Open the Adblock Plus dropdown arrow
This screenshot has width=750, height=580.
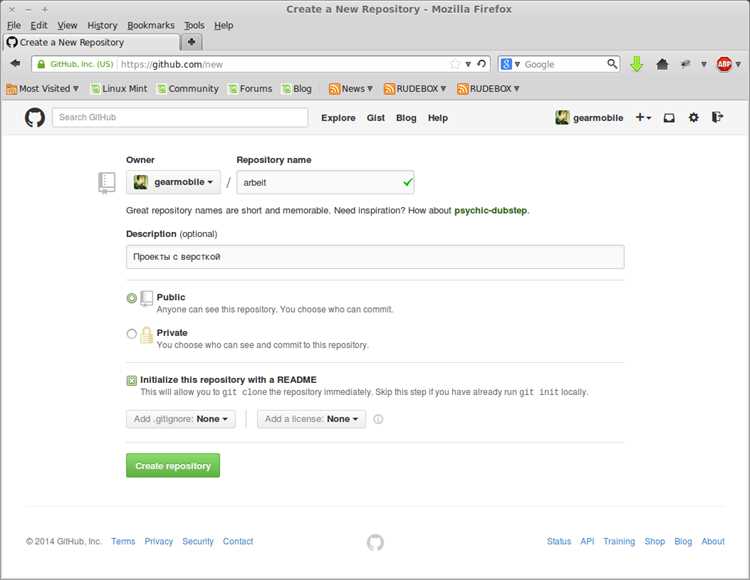click(738, 64)
